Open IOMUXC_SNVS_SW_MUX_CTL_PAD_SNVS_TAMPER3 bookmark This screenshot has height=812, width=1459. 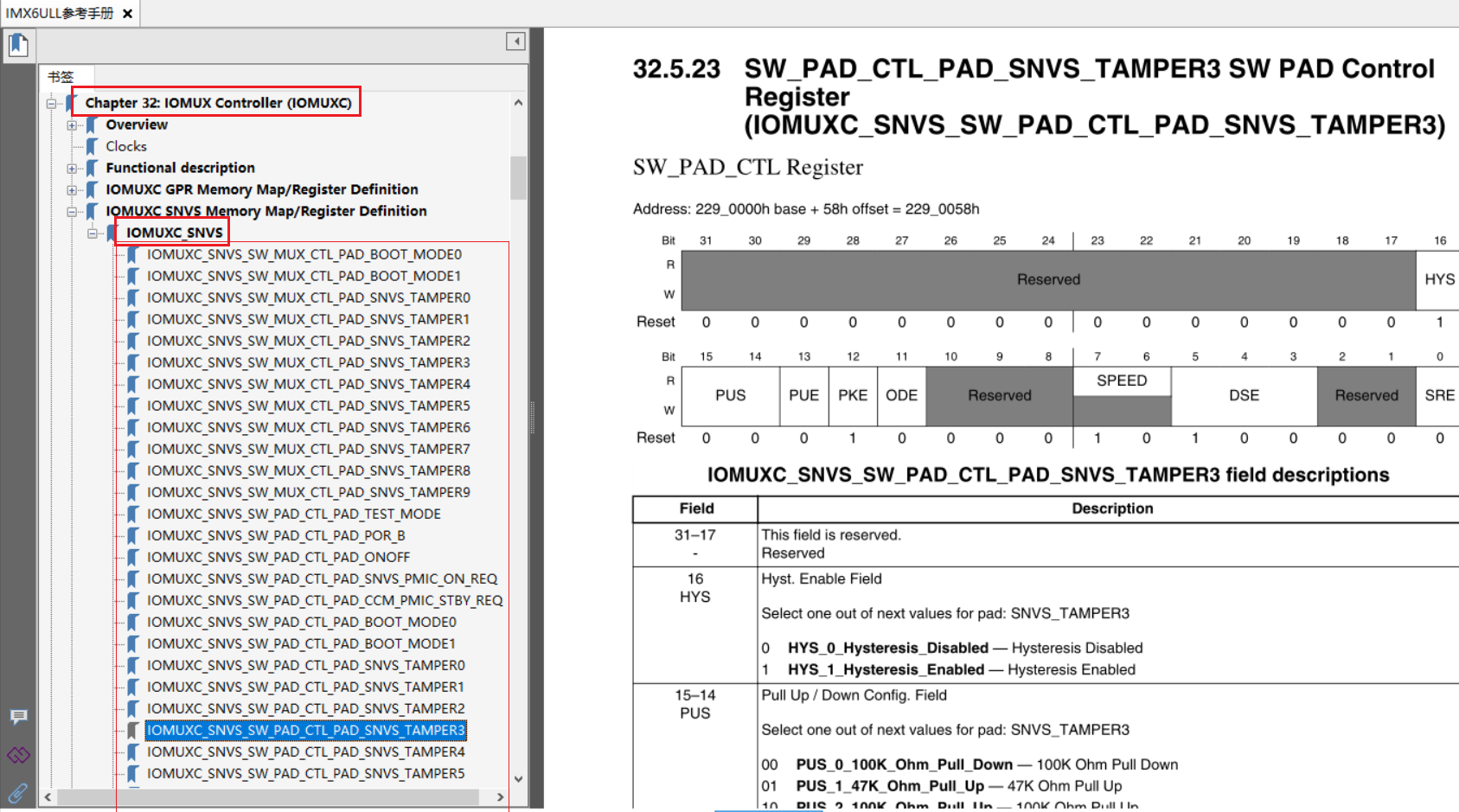click(x=309, y=362)
